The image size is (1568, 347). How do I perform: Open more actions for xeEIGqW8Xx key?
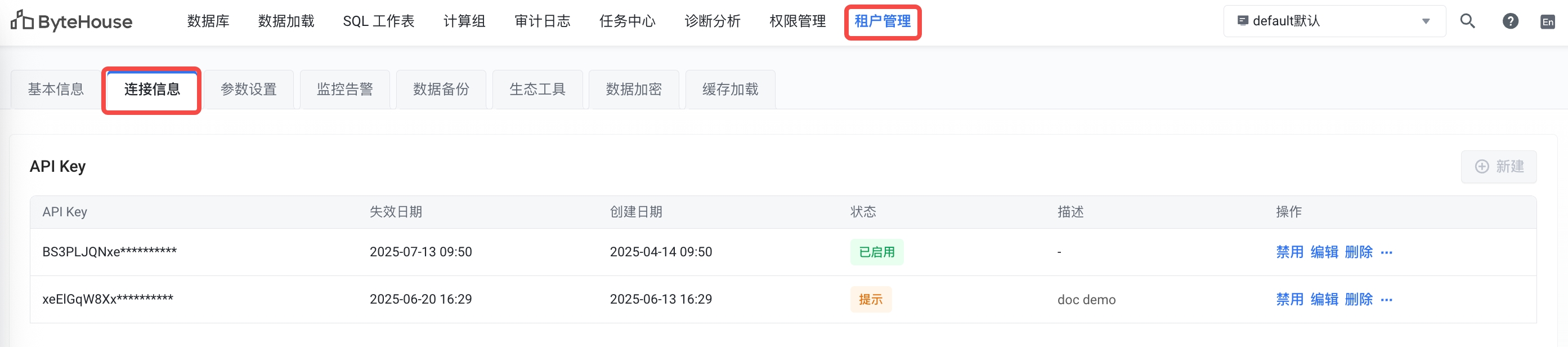pyautogui.click(x=1387, y=300)
